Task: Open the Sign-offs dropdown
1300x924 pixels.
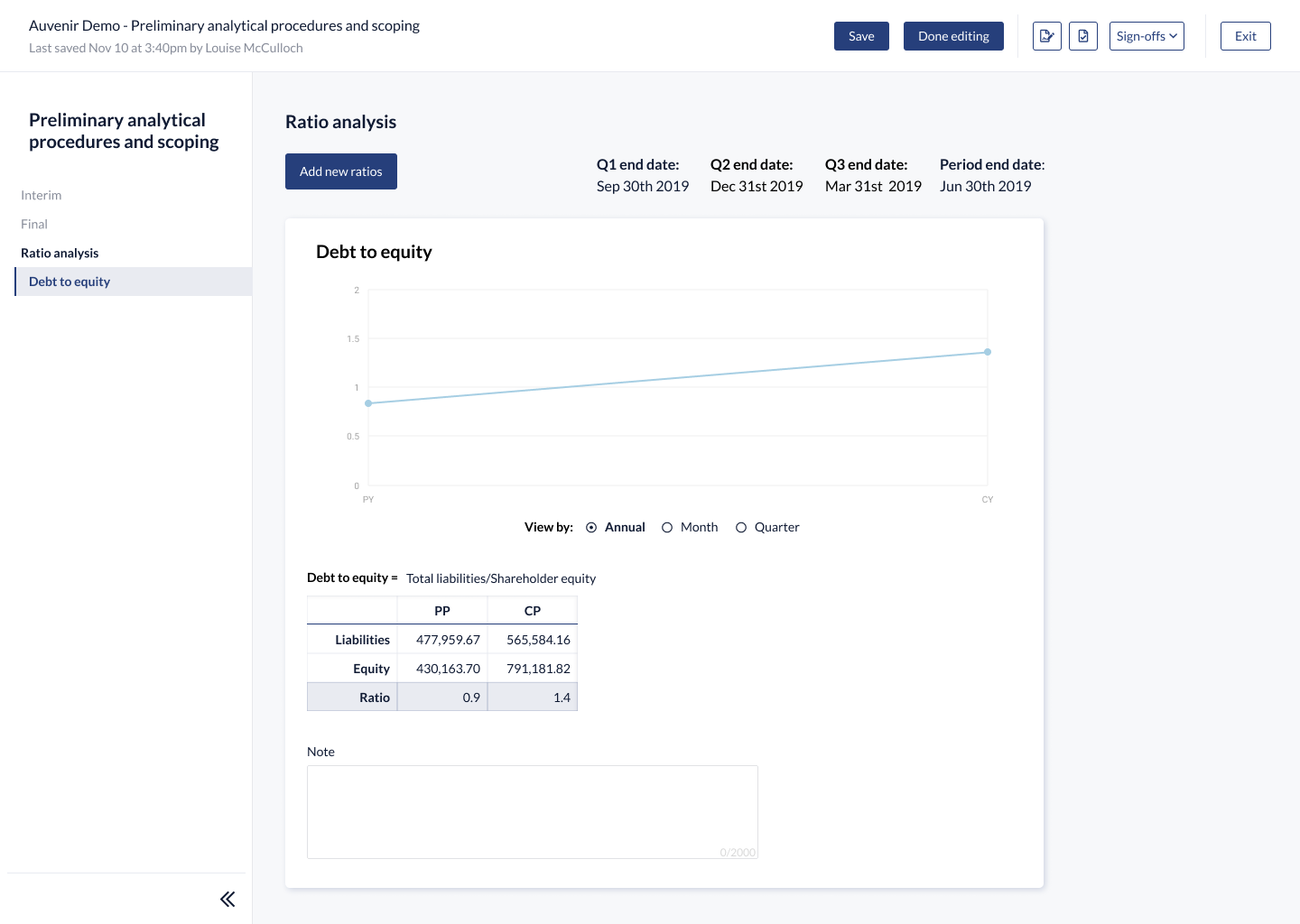Action: point(1147,36)
